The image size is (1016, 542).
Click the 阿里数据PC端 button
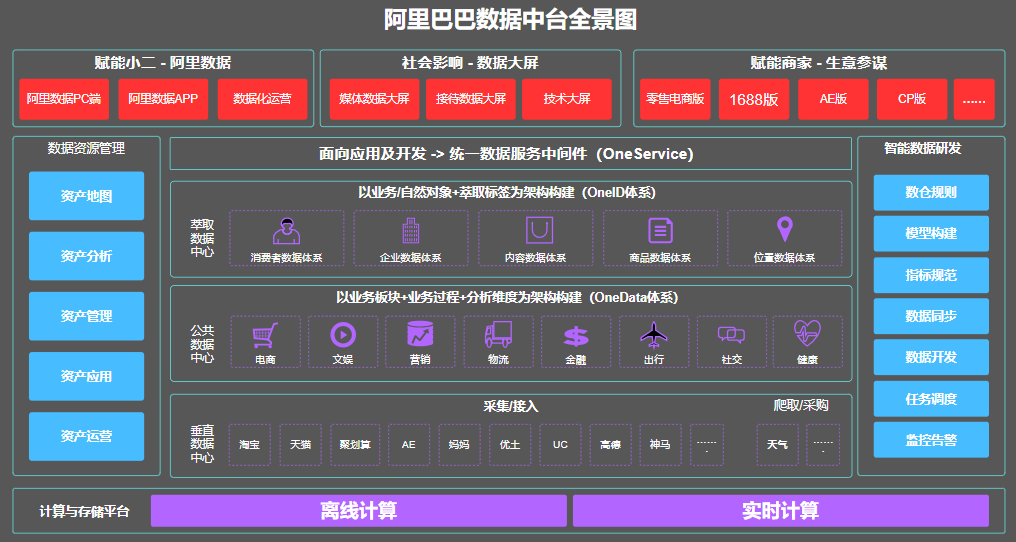tap(64, 99)
